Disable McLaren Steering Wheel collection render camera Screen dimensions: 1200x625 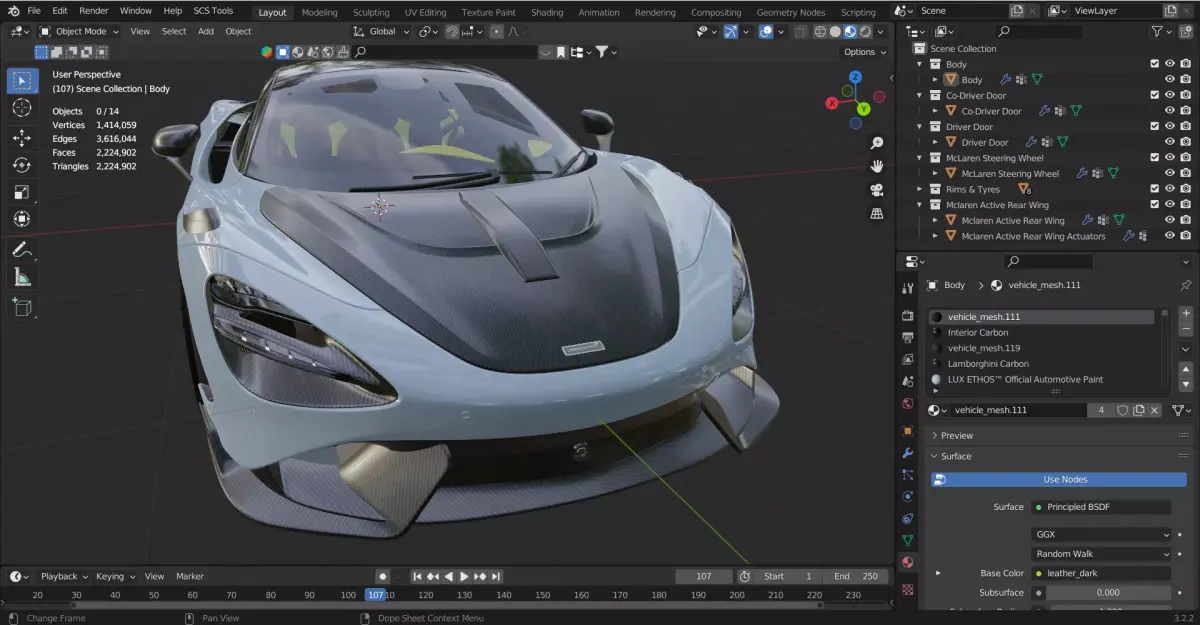click(1185, 158)
